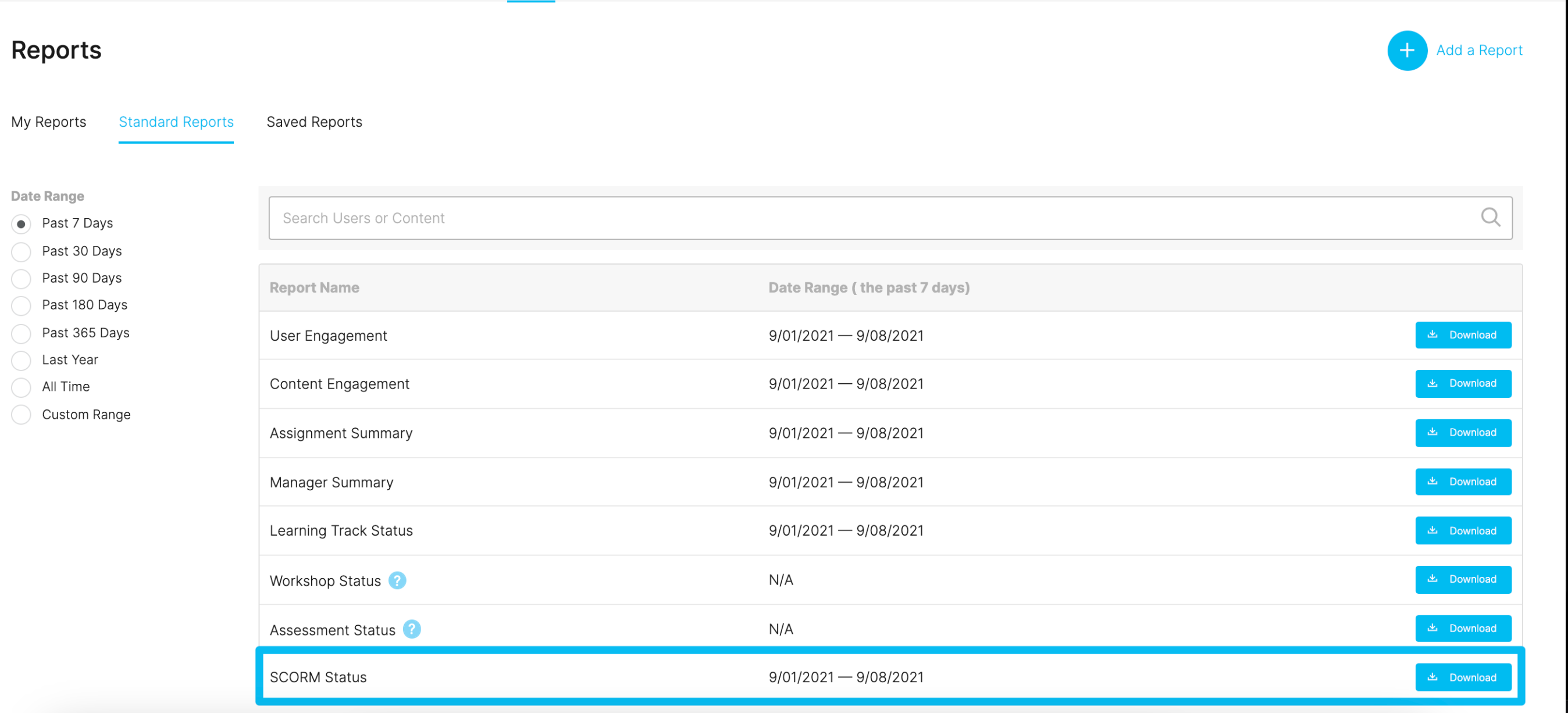
Task: Click the search magnifier icon
Action: [x=1490, y=218]
